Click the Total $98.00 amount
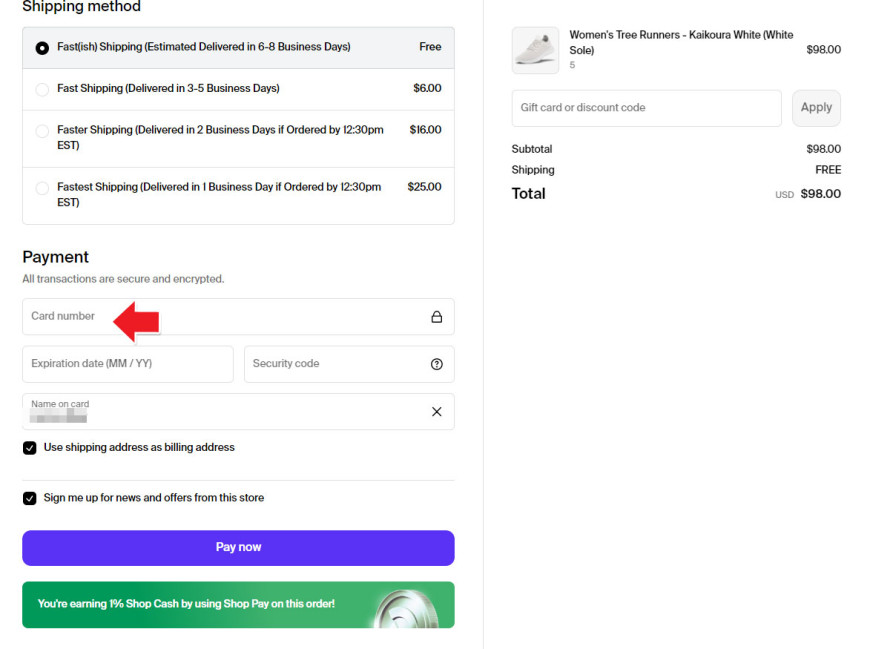 coord(821,194)
